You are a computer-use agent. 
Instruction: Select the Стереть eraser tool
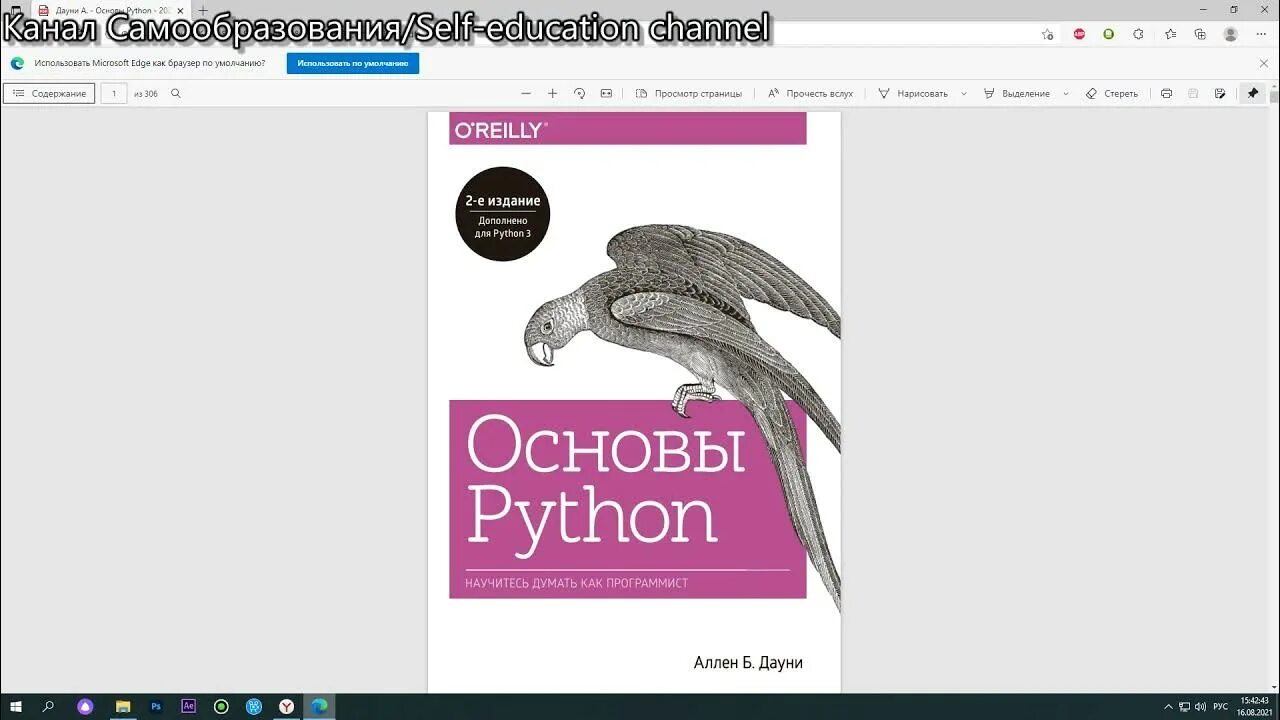[x=1112, y=93]
